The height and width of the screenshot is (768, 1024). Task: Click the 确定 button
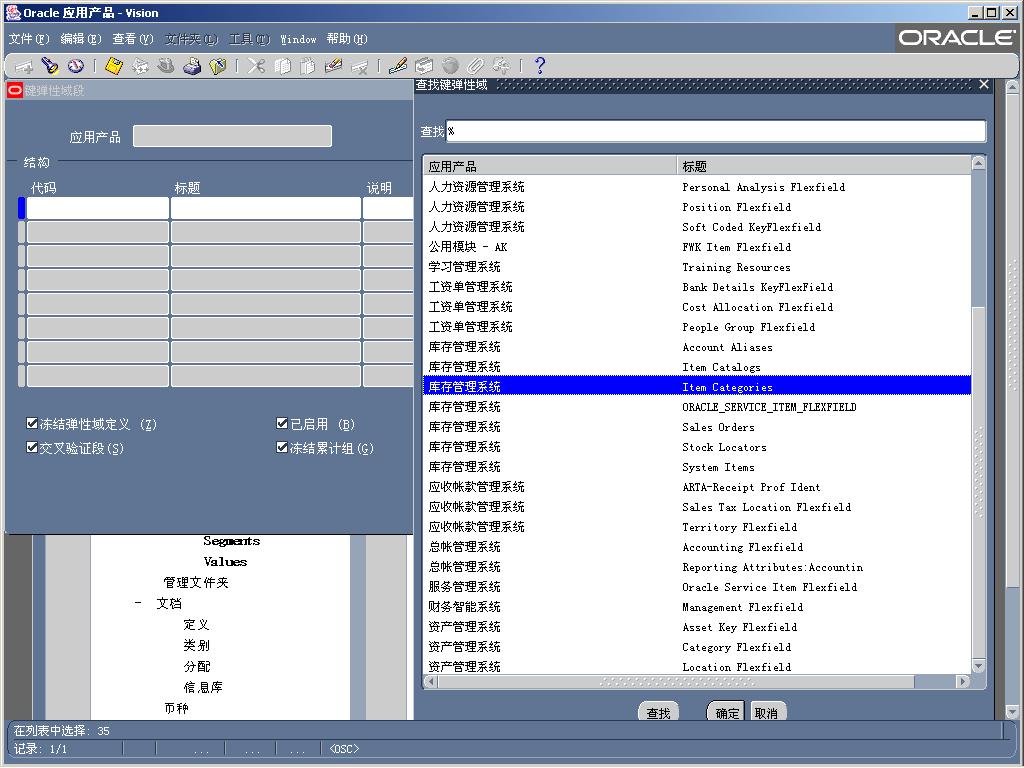coord(728,712)
